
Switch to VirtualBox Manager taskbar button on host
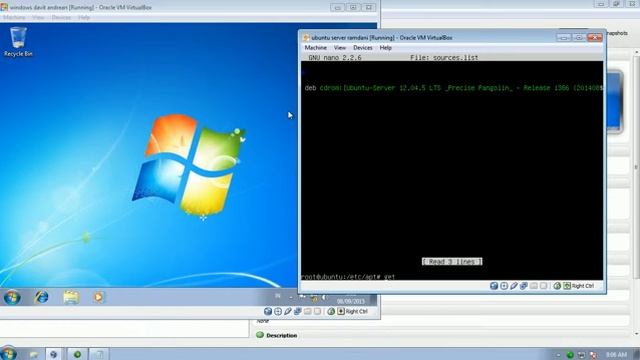[53, 354]
